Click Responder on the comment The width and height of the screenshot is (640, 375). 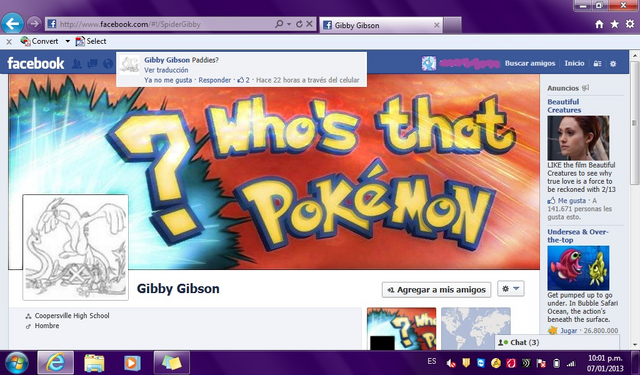[x=215, y=80]
